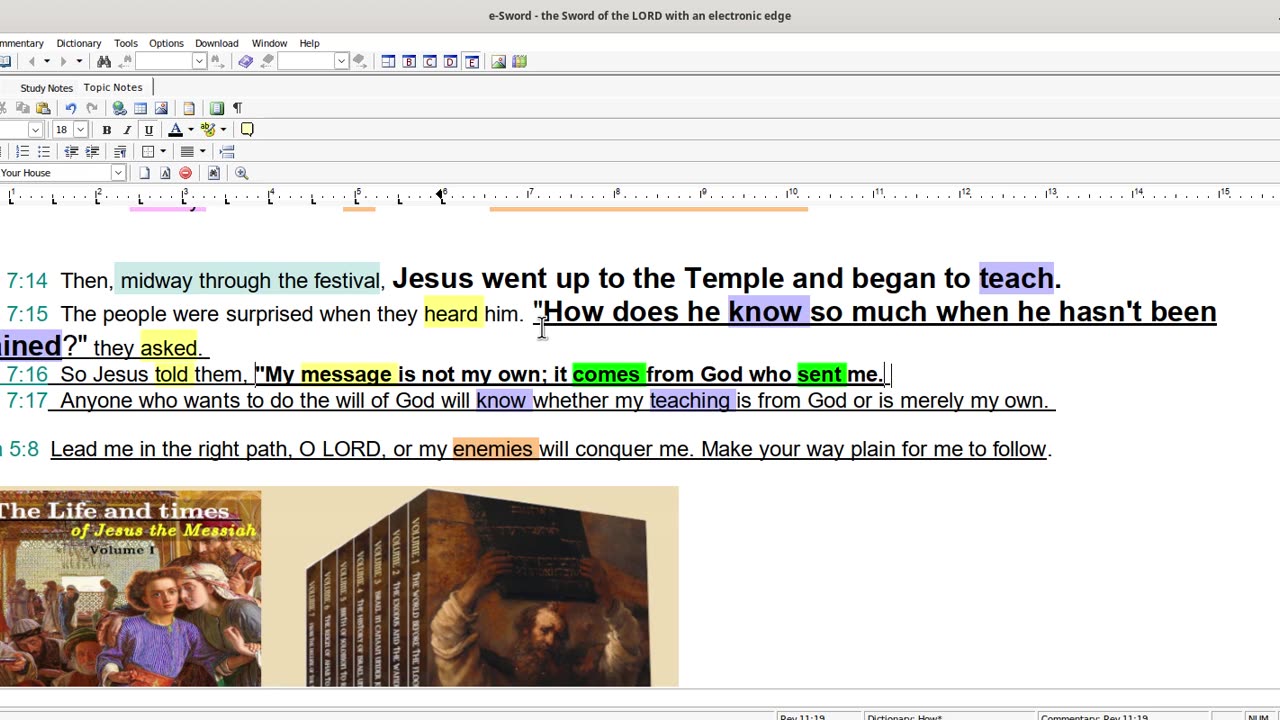This screenshot has width=1280, height=720.
Task: Click the green book icon in editor toolbar
Action: (x=217, y=108)
